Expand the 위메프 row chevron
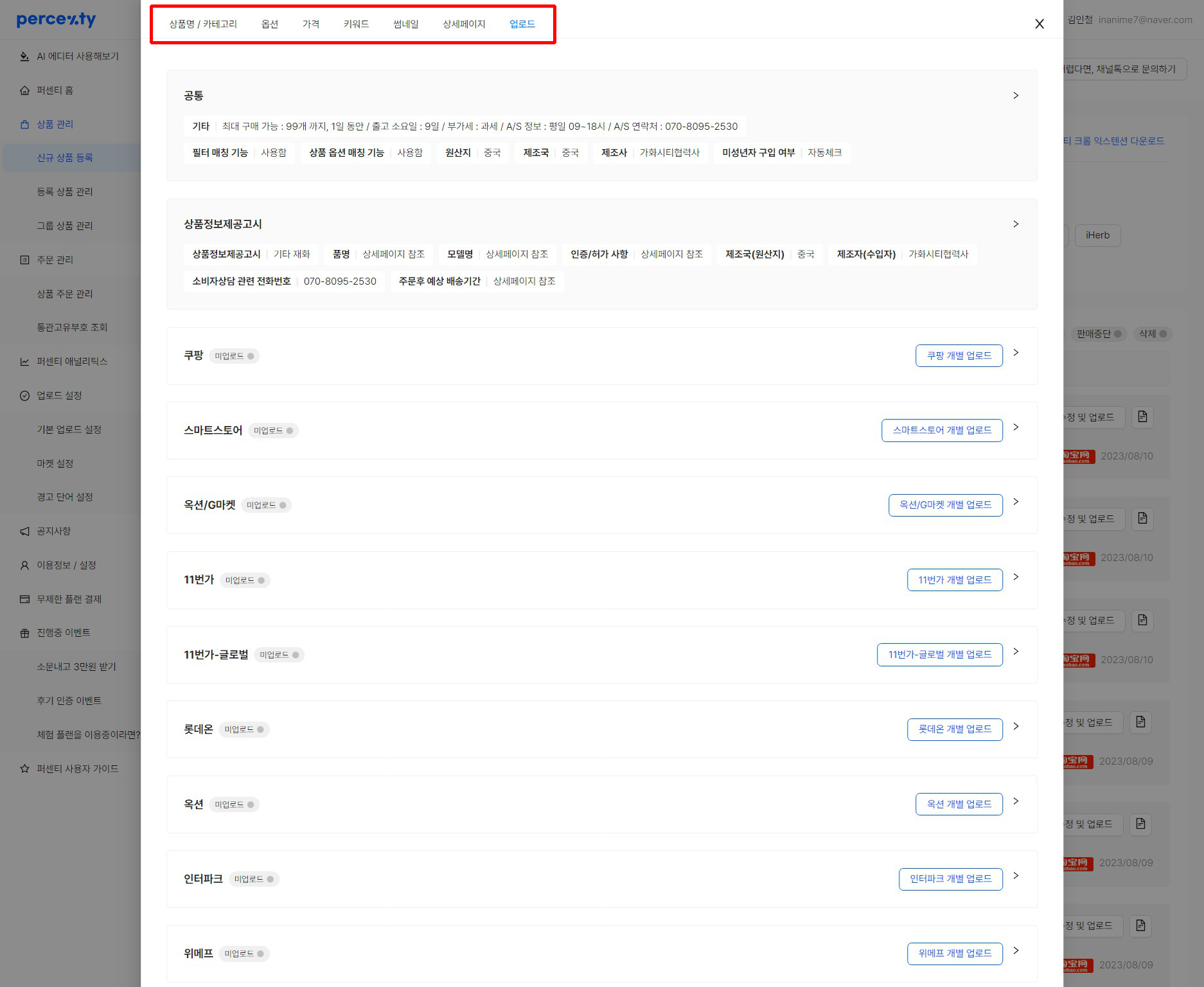 coord(1016,950)
